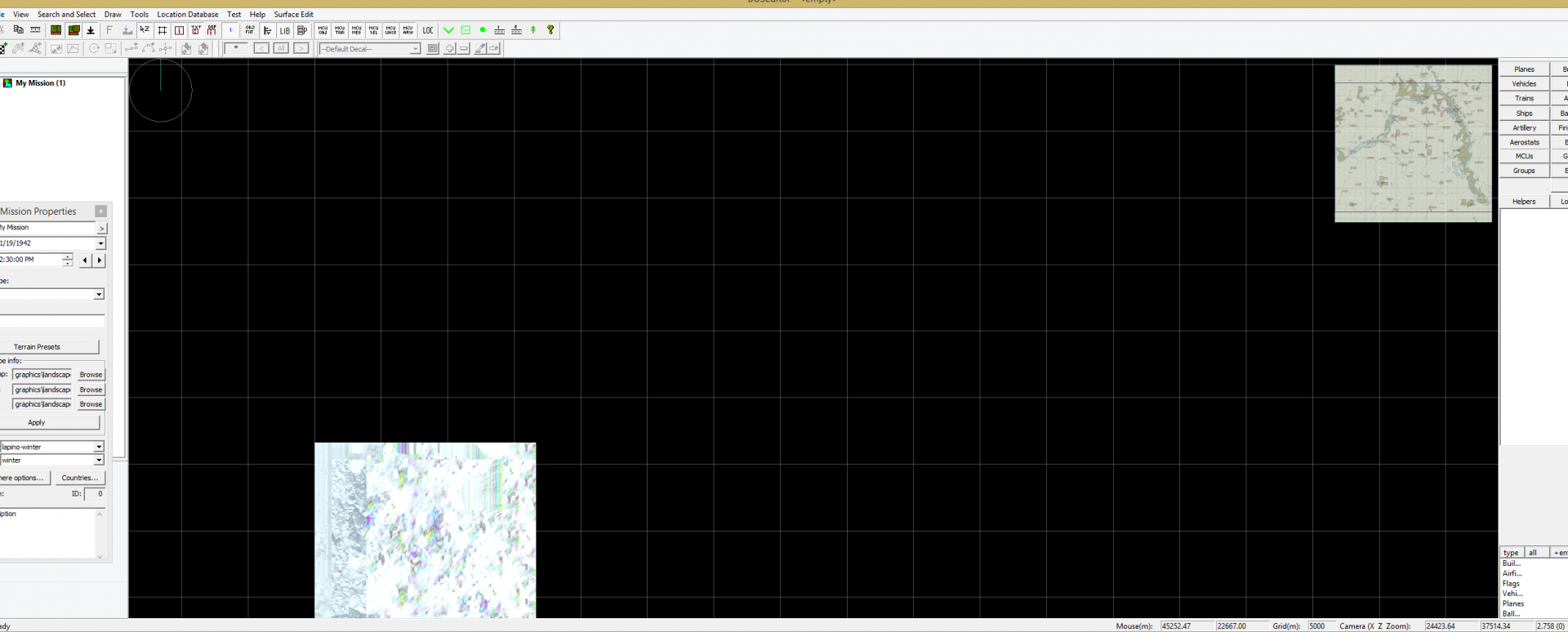Open the mission date dropdown showing 1/19/1942
Image resolution: width=1568 pixels, height=632 pixels.
(101, 243)
